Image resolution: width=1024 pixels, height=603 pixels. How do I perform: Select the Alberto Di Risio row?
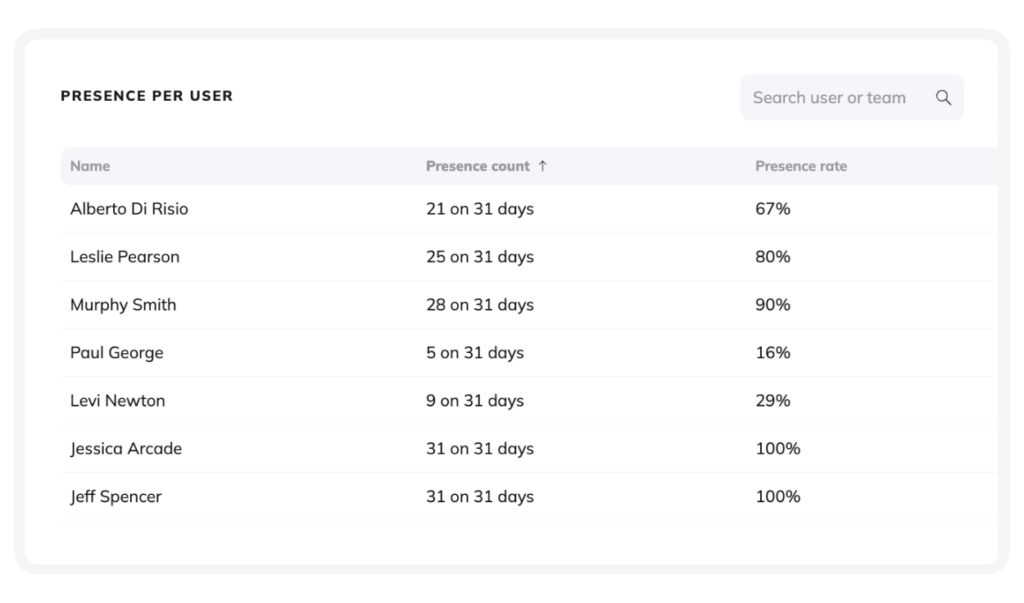[129, 209]
